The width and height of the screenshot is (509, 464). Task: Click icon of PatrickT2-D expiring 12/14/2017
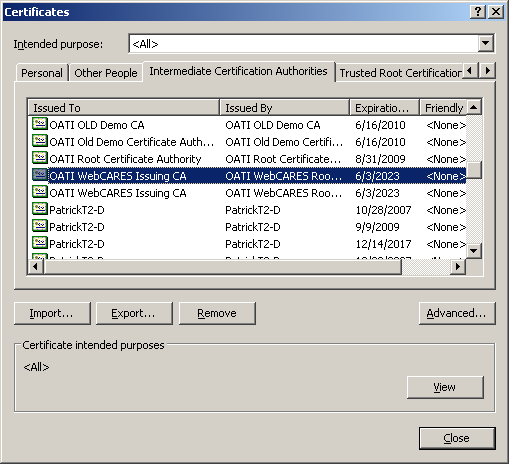(40, 243)
